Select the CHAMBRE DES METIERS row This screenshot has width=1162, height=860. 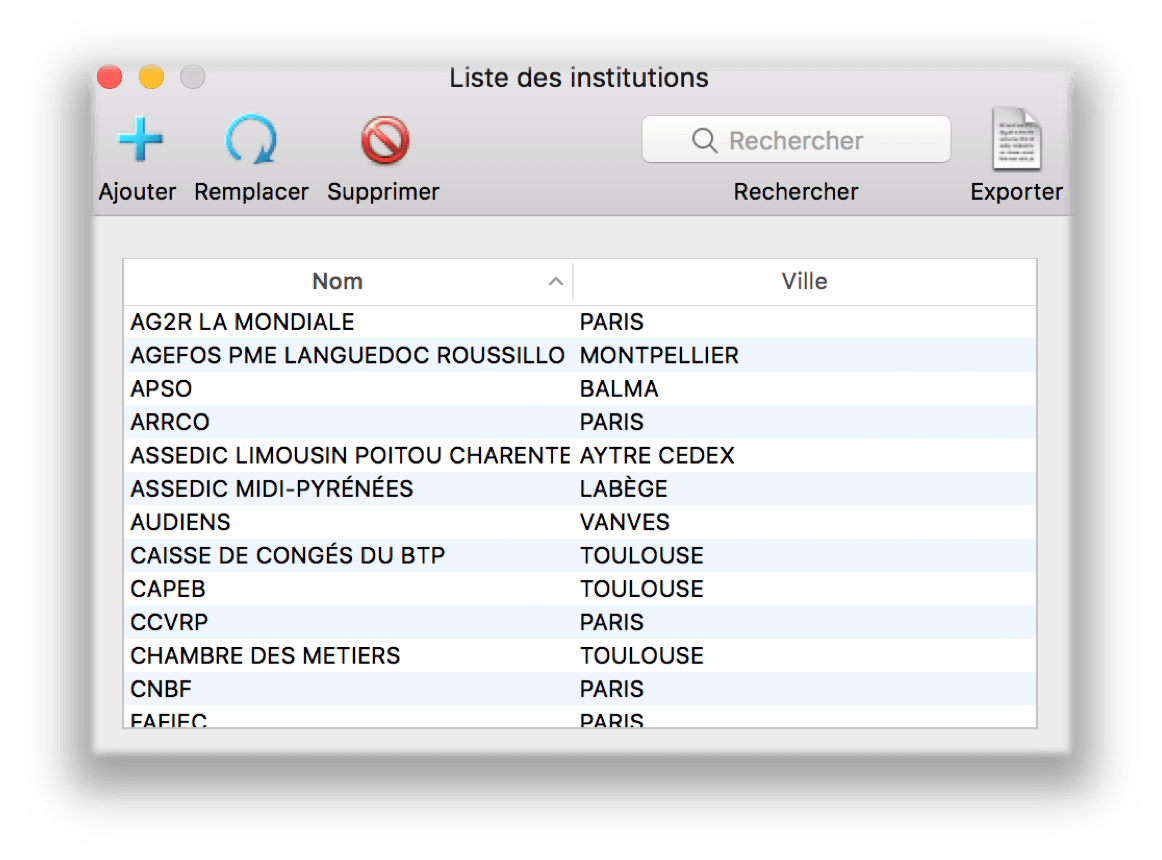(x=580, y=655)
